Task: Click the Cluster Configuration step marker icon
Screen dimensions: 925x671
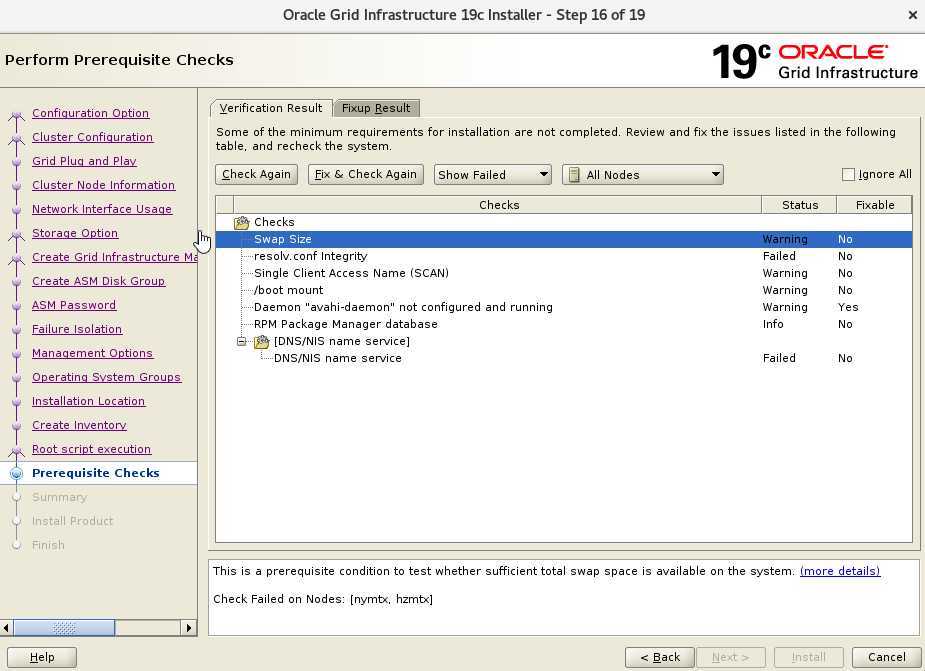Action: pos(17,139)
